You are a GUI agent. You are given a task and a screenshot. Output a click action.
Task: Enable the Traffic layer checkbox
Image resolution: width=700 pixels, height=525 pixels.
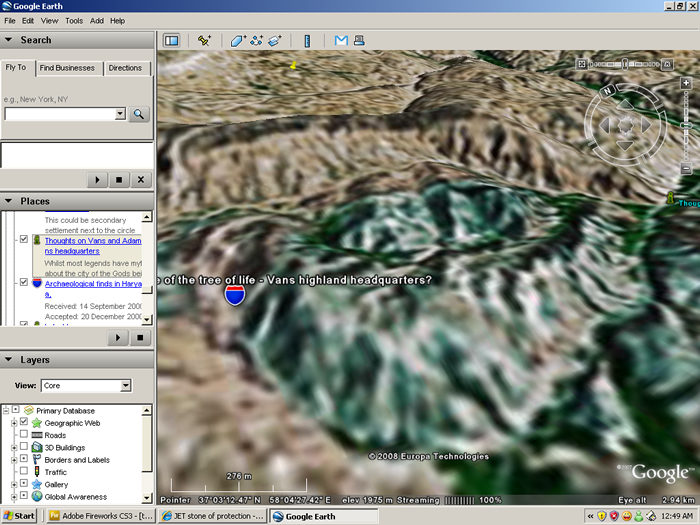[x=24, y=471]
